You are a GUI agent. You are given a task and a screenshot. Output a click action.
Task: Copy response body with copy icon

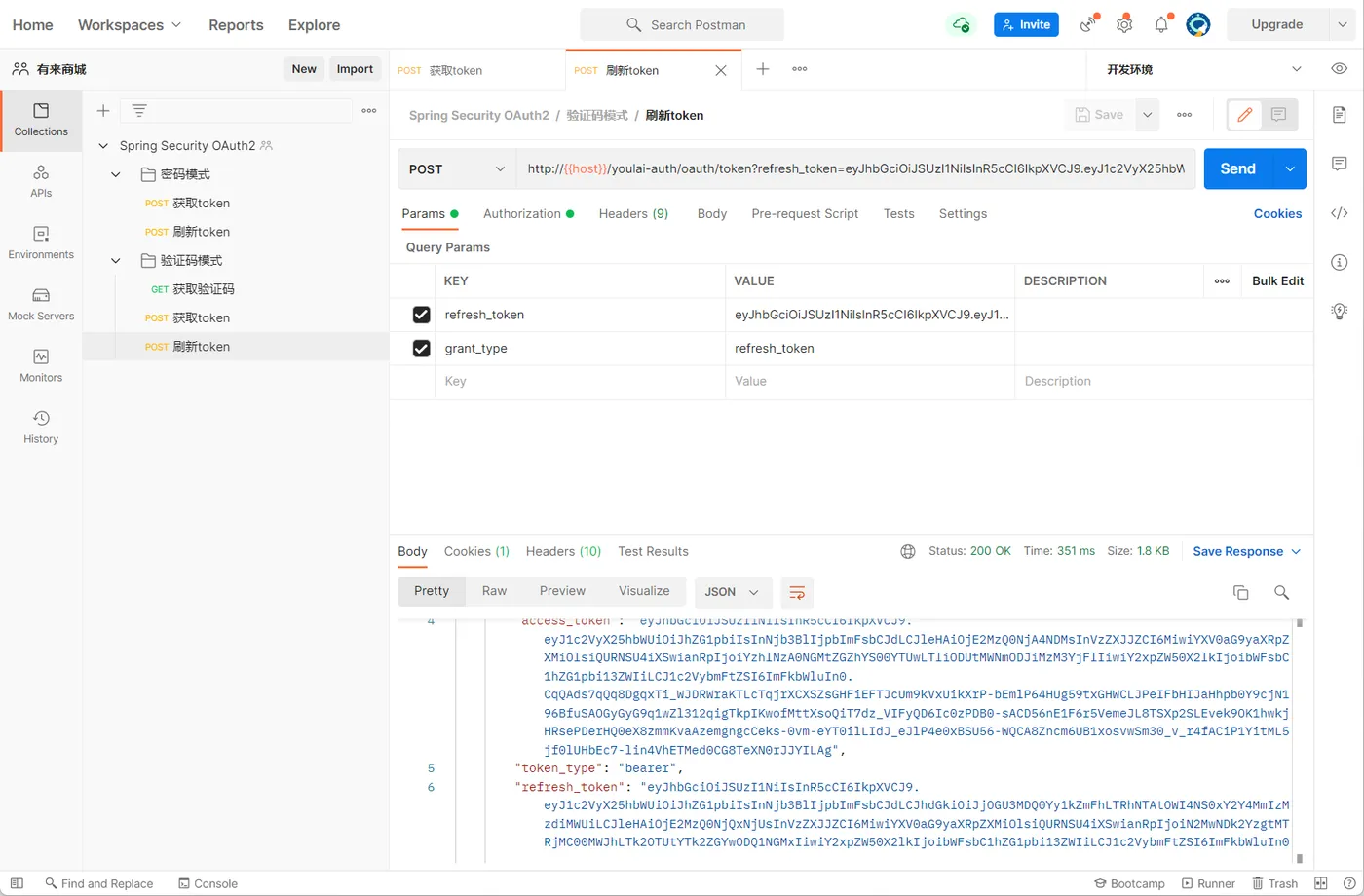click(1241, 592)
